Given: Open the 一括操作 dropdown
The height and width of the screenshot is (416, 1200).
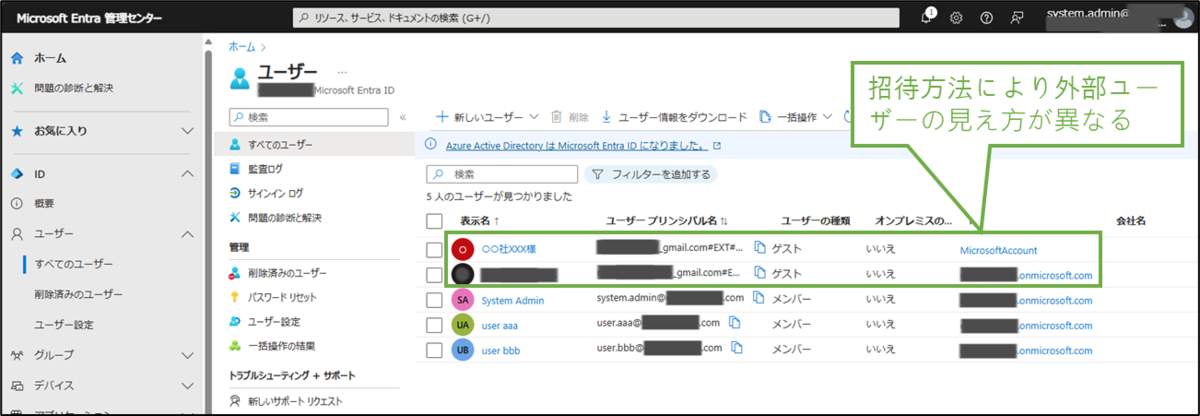Looking at the screenshot, I should (x=797, y=117).
